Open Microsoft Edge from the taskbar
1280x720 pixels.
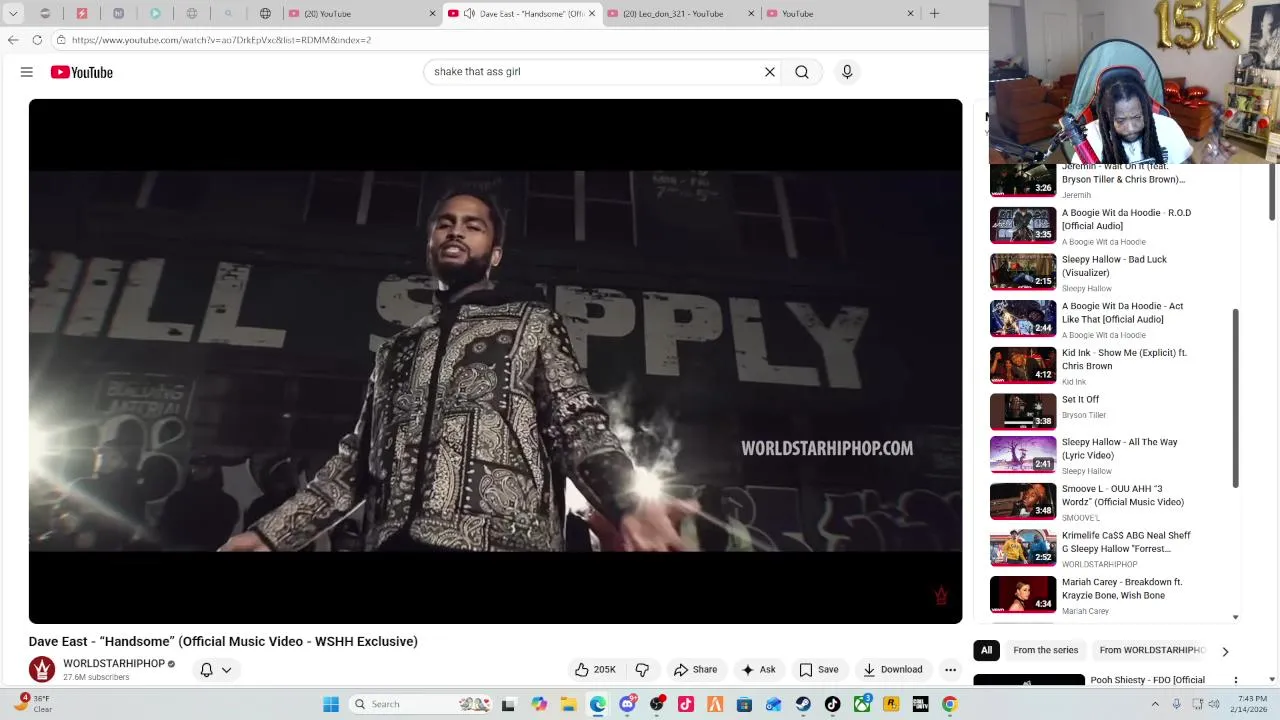tap(598, 704)
